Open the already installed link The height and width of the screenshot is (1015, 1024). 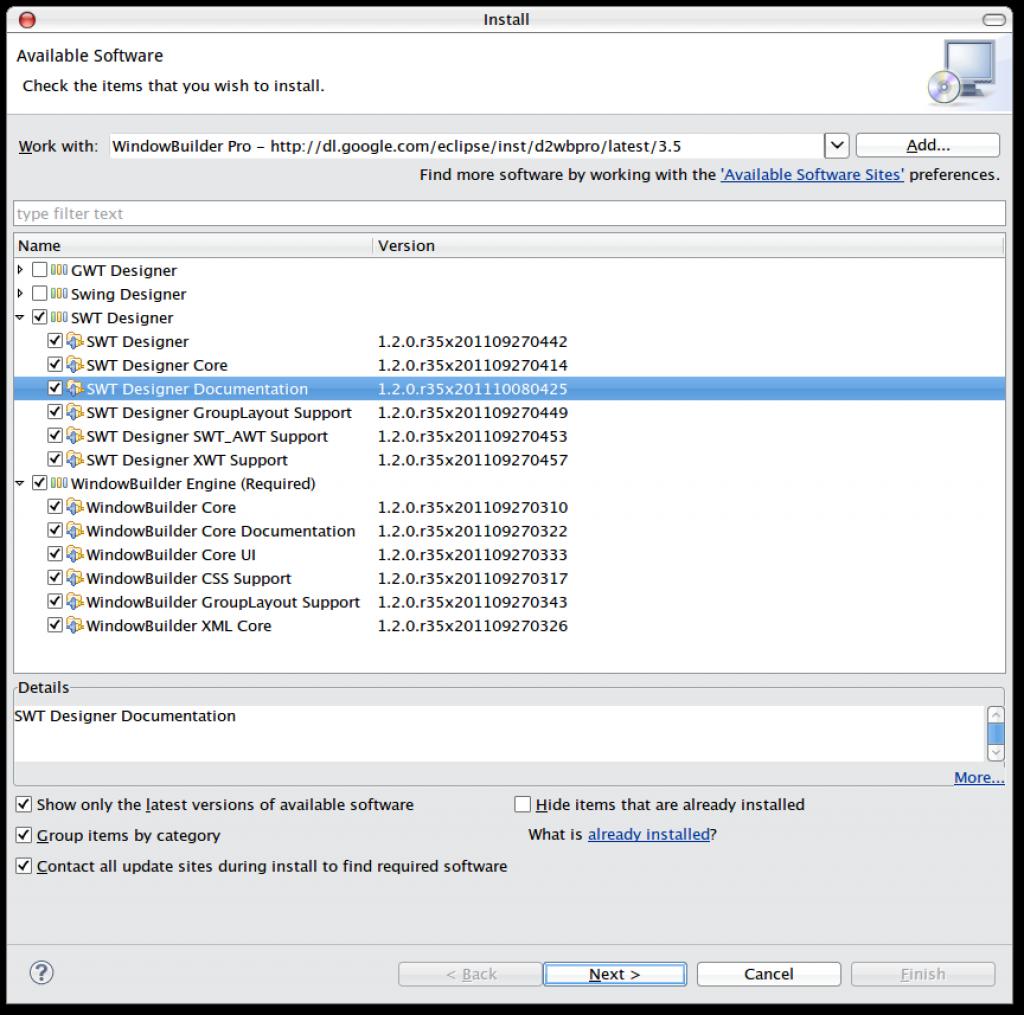point(648,834)
